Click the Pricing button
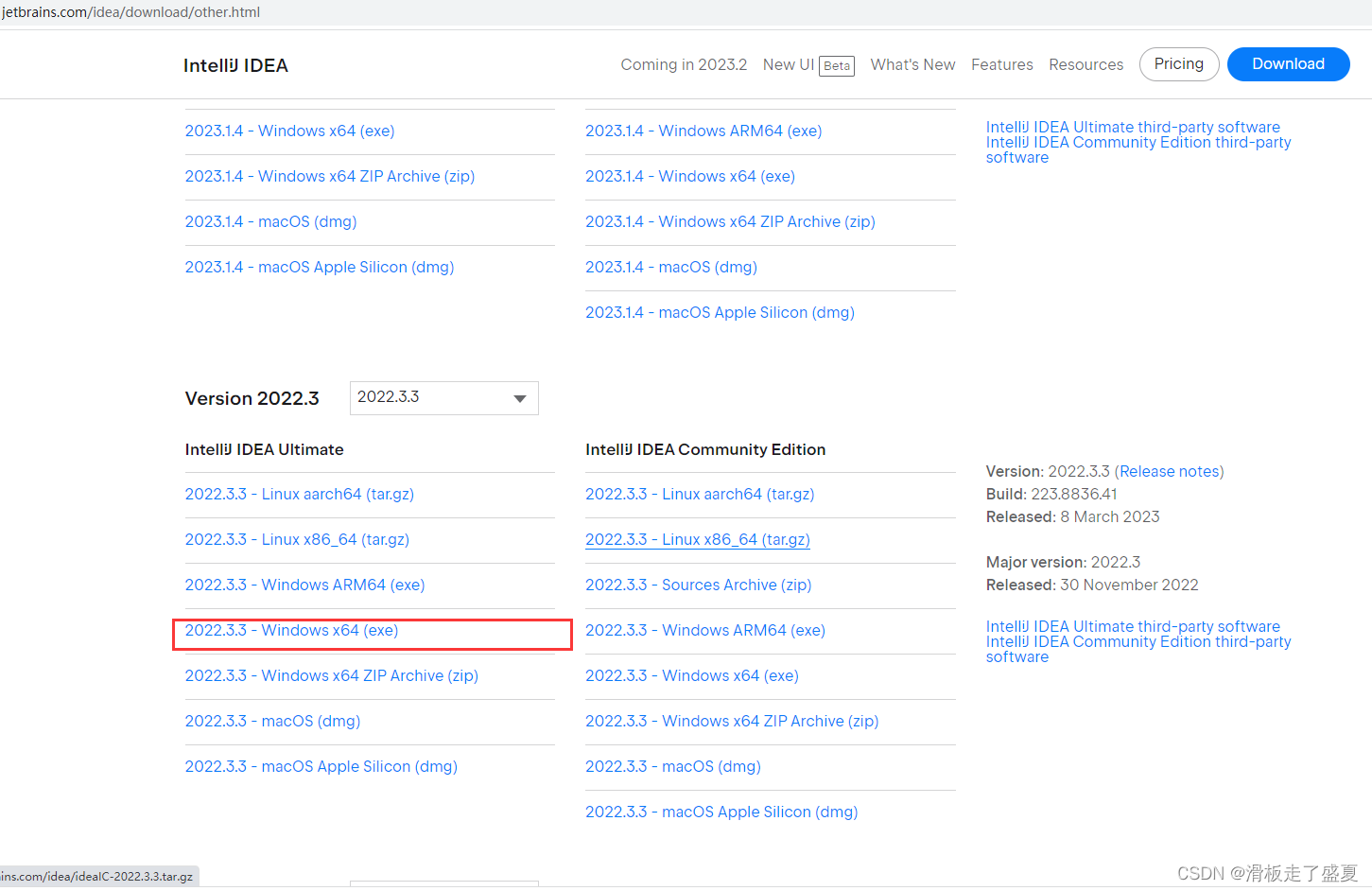The image size is (1372, 891). point(1178,63)
